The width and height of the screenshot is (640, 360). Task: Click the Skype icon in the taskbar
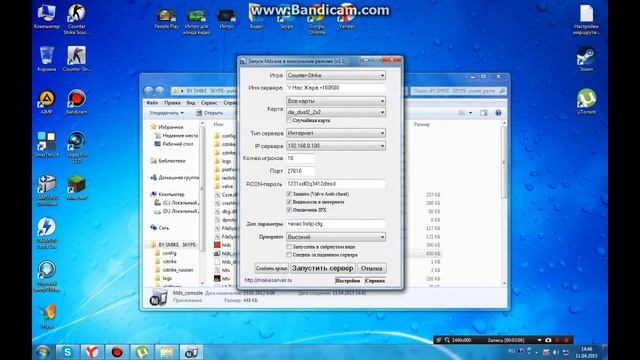[x=67, y=352]
